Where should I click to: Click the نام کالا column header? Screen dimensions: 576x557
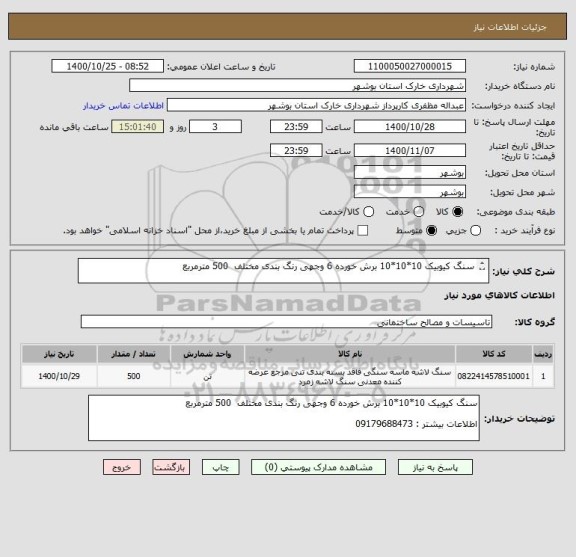click(x=350, y=354)
